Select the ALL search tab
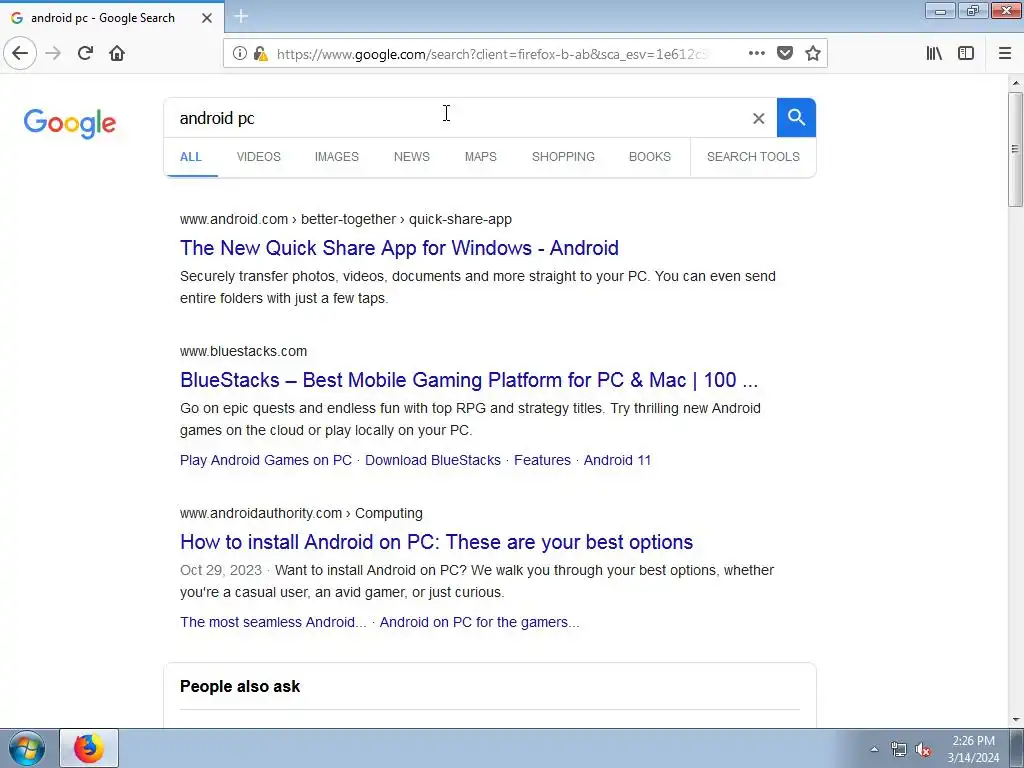This screenshot has width=1024, height=768. pyautogui.click(x=191, y=157)
